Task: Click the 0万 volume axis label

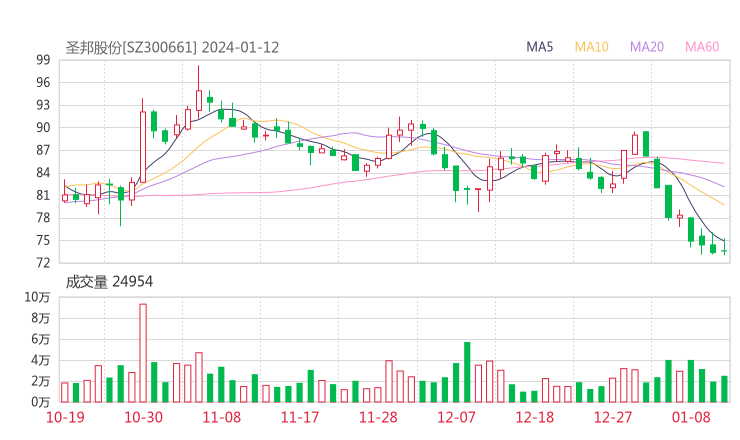Action: point(41,402)
